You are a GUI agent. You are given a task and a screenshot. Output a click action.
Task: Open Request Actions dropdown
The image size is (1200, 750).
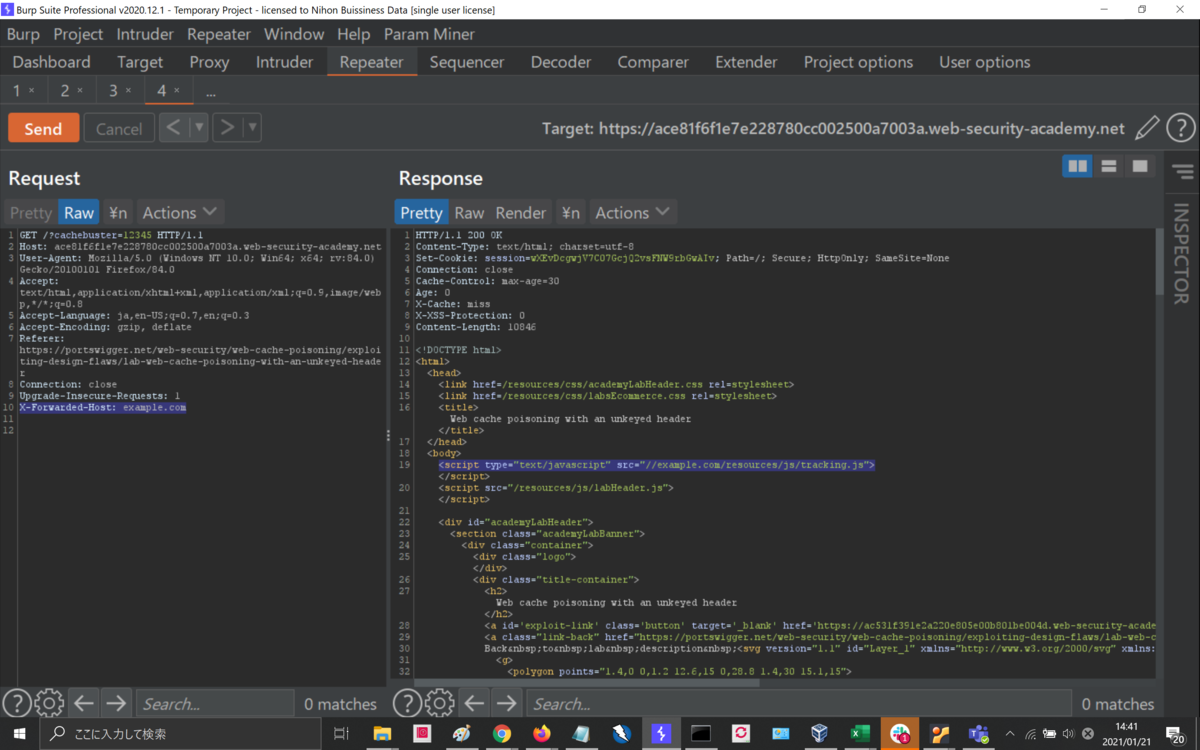click(179, 212)
